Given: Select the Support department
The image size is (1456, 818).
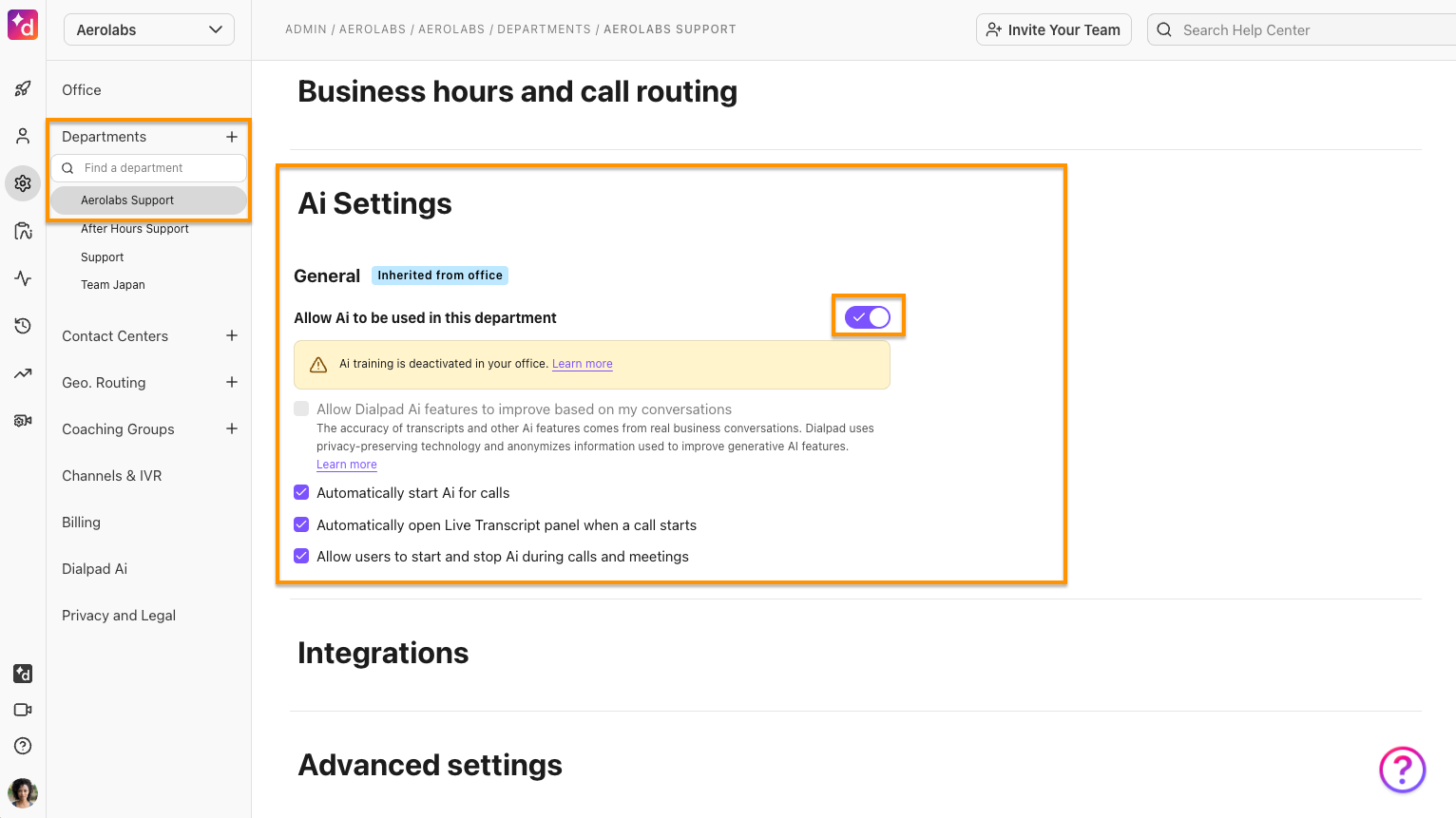Looking at the screenshot, I should (x=103, y=257).
